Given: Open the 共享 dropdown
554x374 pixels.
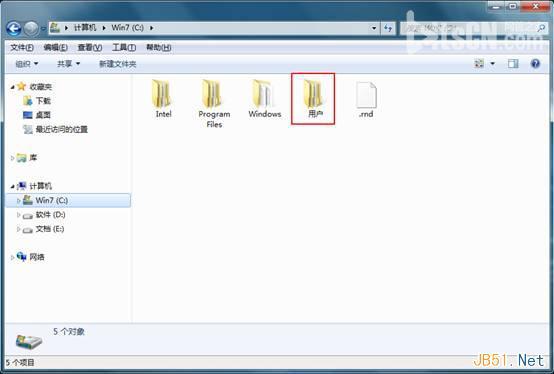Looking at the screenshot, I should 68,64.
